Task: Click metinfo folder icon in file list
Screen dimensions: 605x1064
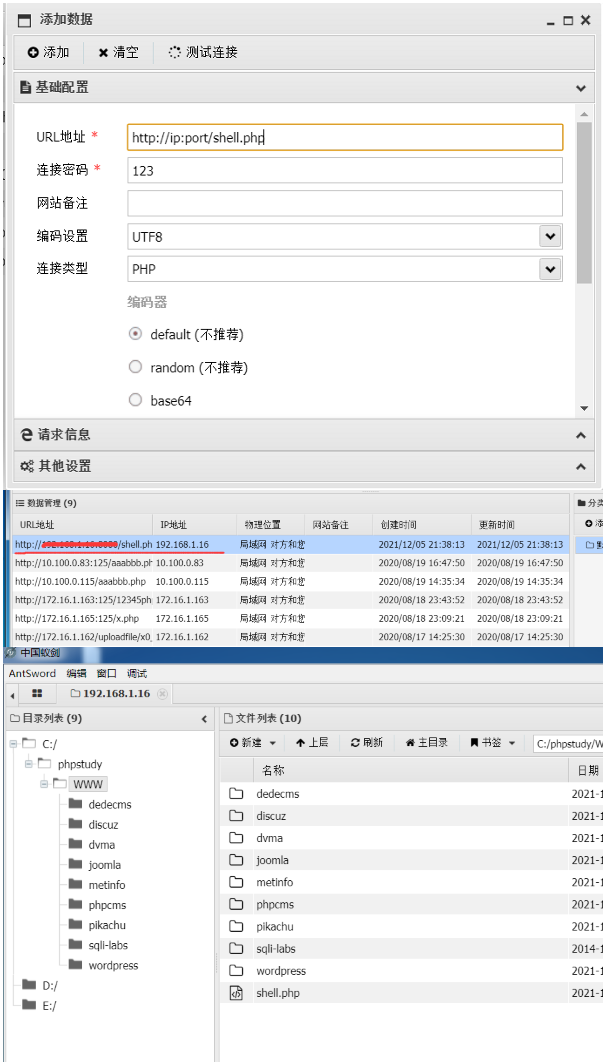Action: point(236,882)
